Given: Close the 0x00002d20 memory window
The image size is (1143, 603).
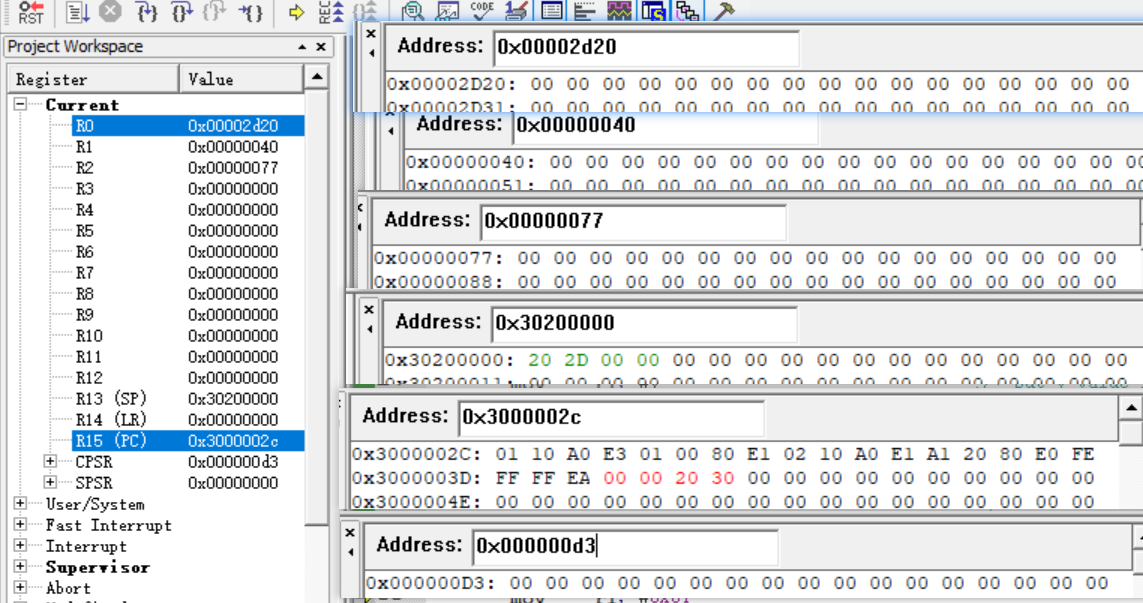Looking at the screenshot, I should tap(371, 34).
